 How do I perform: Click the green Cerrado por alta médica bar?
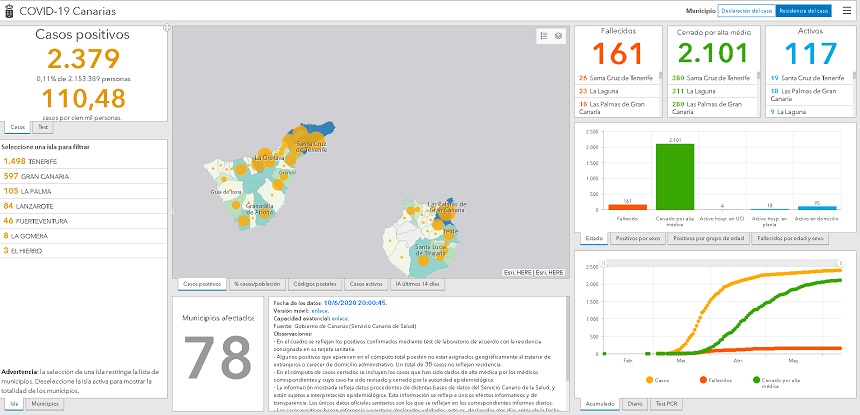[674, 176]
